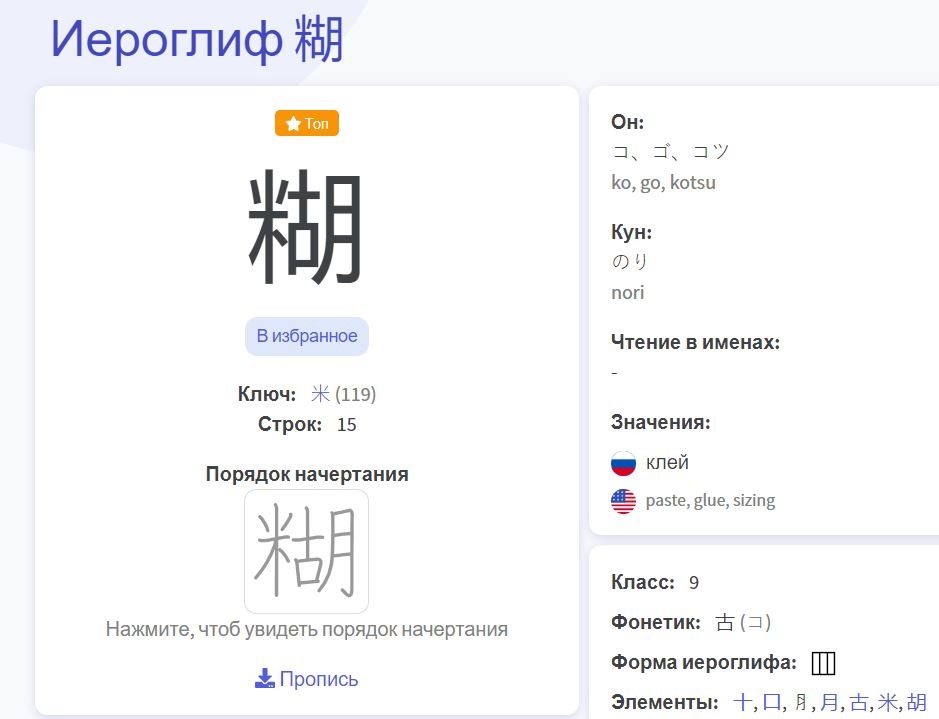Click the download icon beside Пропись
The image size is (939, 719).
(x=264, y=678)
